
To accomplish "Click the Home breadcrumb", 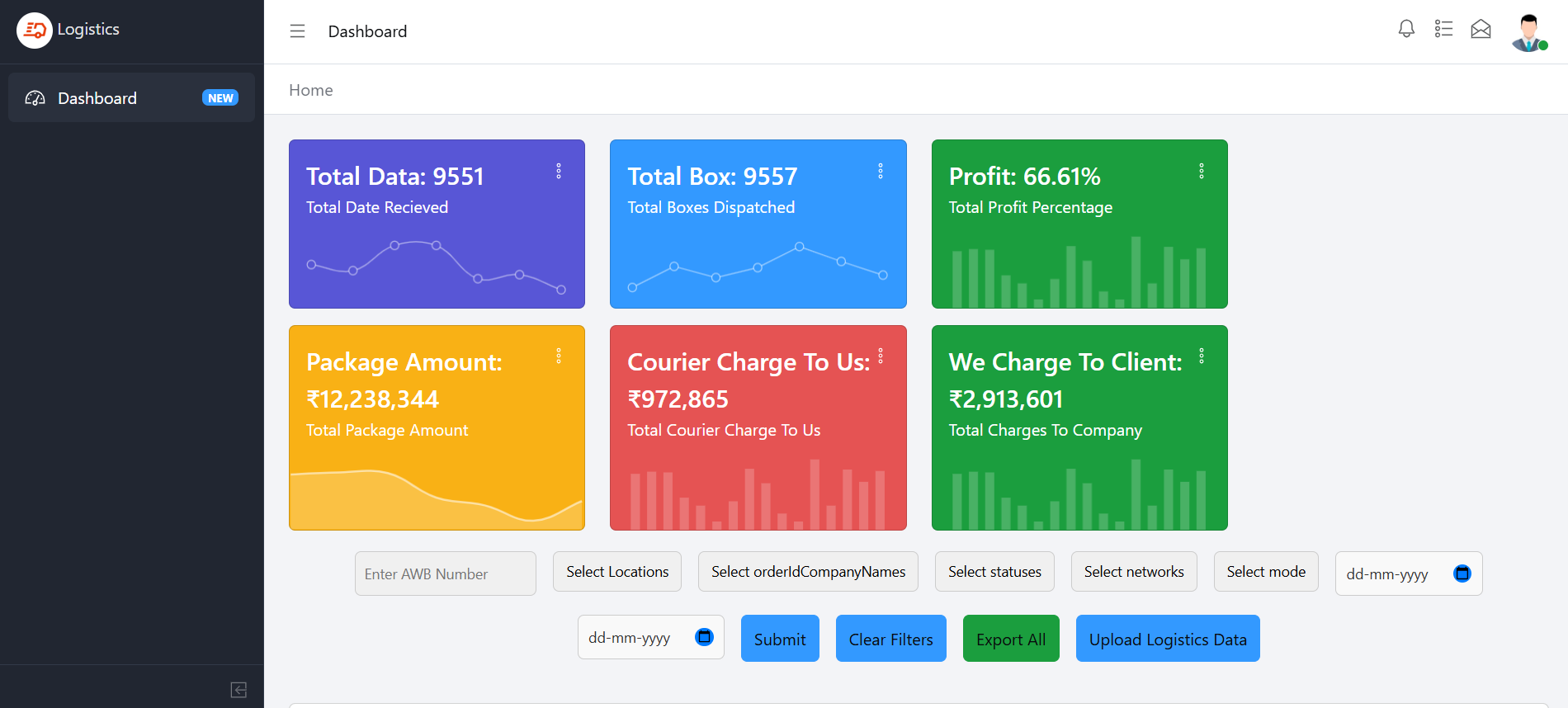I will [311, 90].
